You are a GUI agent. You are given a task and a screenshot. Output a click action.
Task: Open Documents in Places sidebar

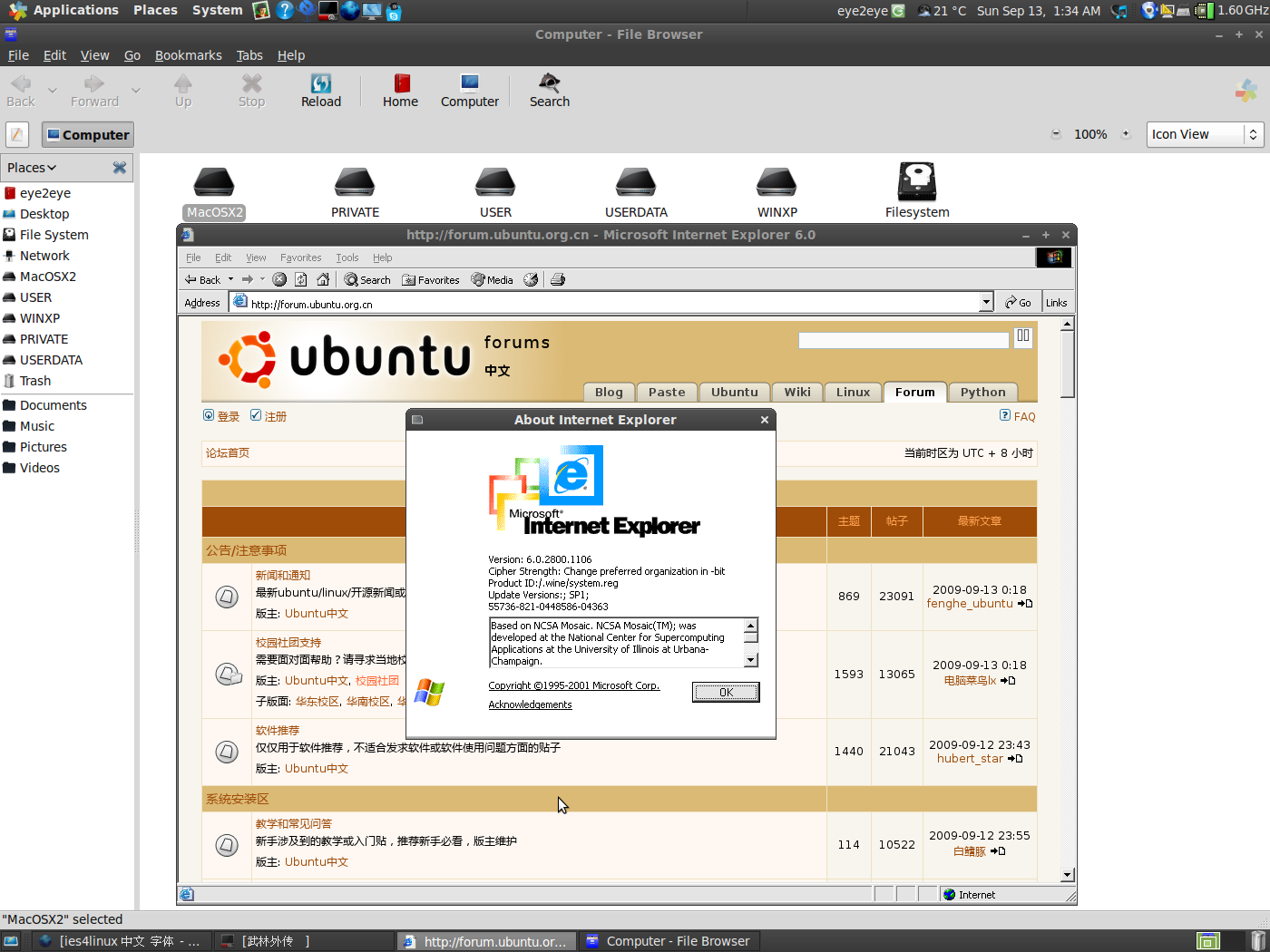pyautogui.click(x=54, y=405)
